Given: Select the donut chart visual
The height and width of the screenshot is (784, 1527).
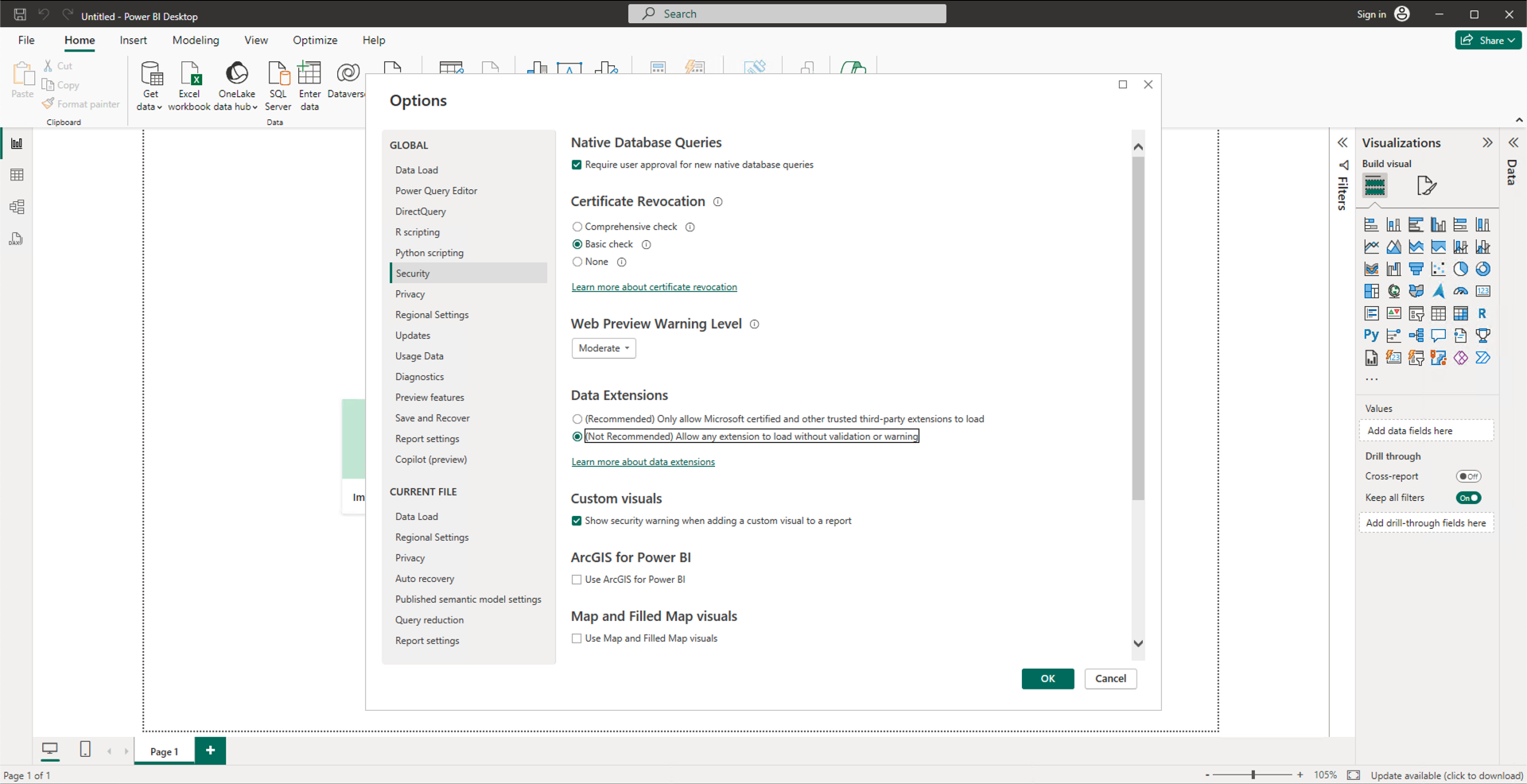Looking at the screenshot, I should pyautogui.click(x=1482, y=270).
